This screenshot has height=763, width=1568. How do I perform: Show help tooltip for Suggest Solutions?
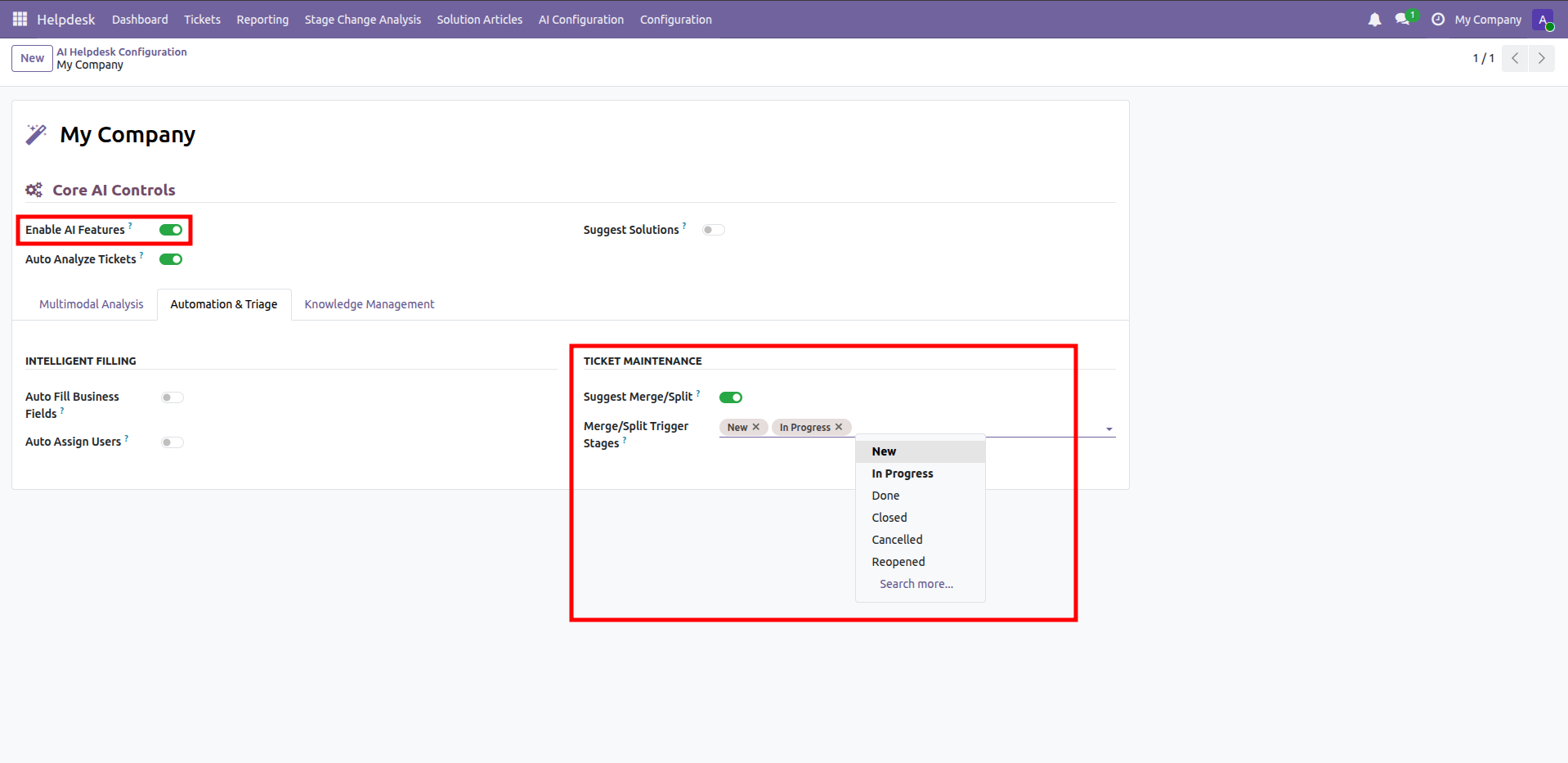[684, 226]
